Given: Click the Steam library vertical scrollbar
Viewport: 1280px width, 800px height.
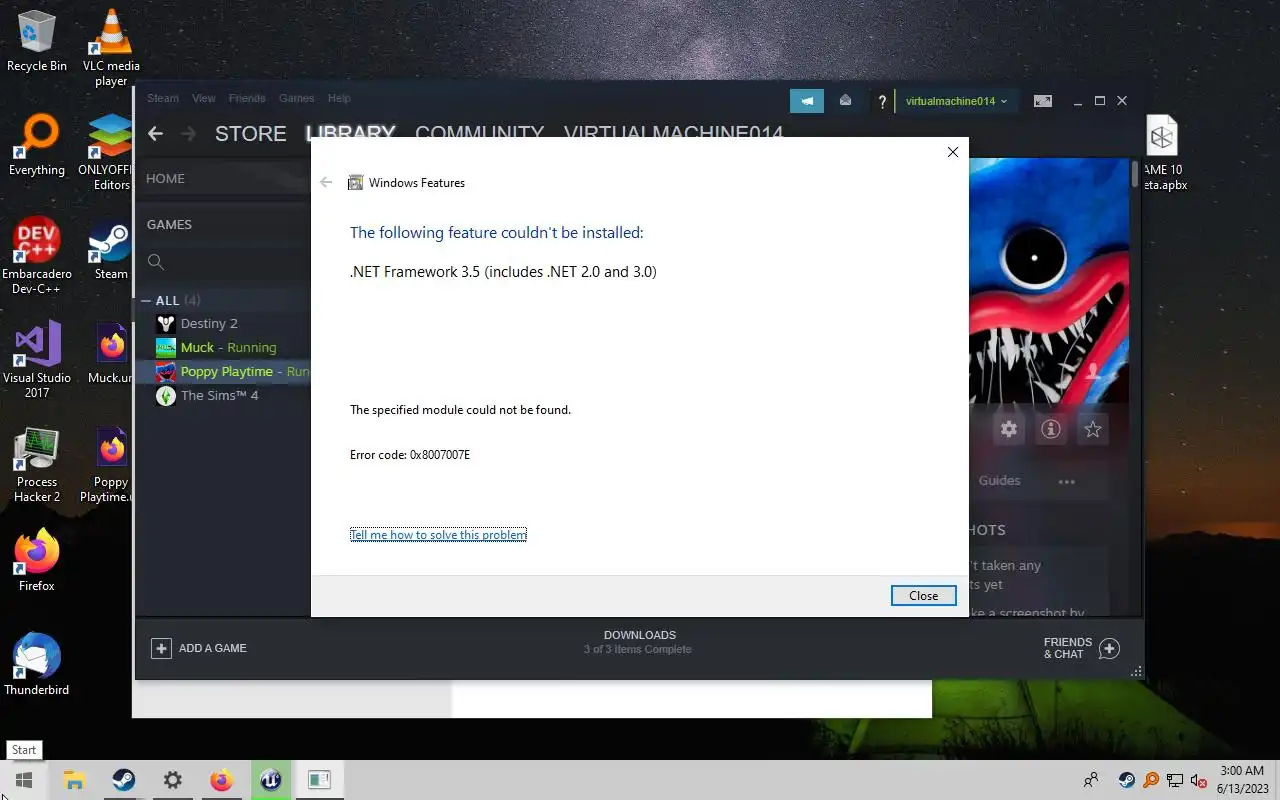Looking at the screenshot, I should point(1135,174).
